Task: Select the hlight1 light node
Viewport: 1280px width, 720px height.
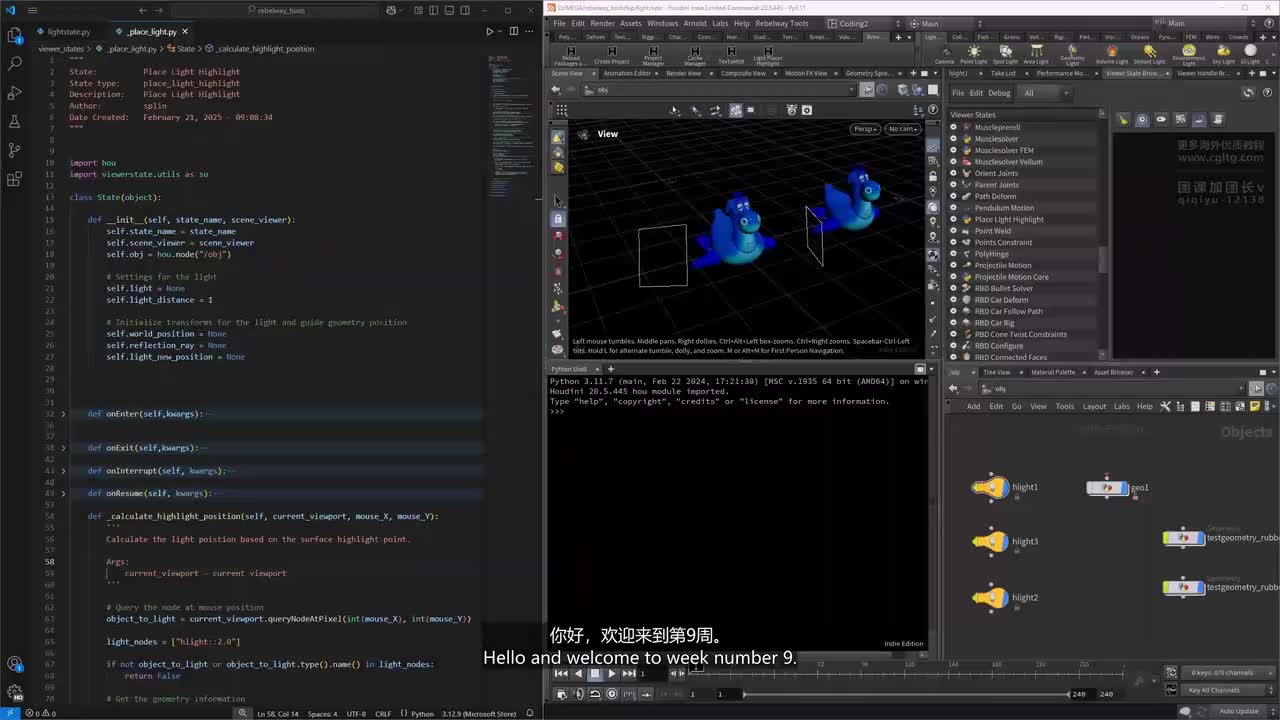Action: point(991,487)
